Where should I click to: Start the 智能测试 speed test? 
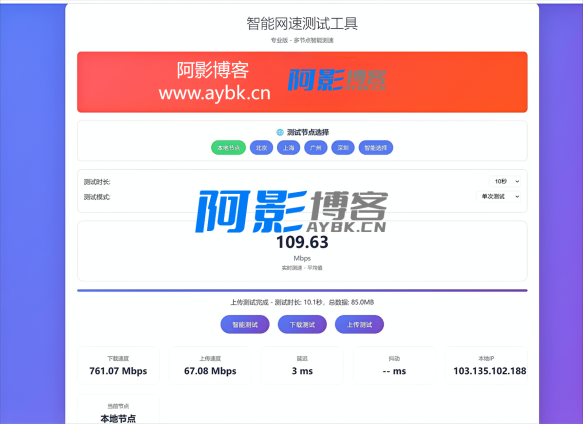point(245,324)
